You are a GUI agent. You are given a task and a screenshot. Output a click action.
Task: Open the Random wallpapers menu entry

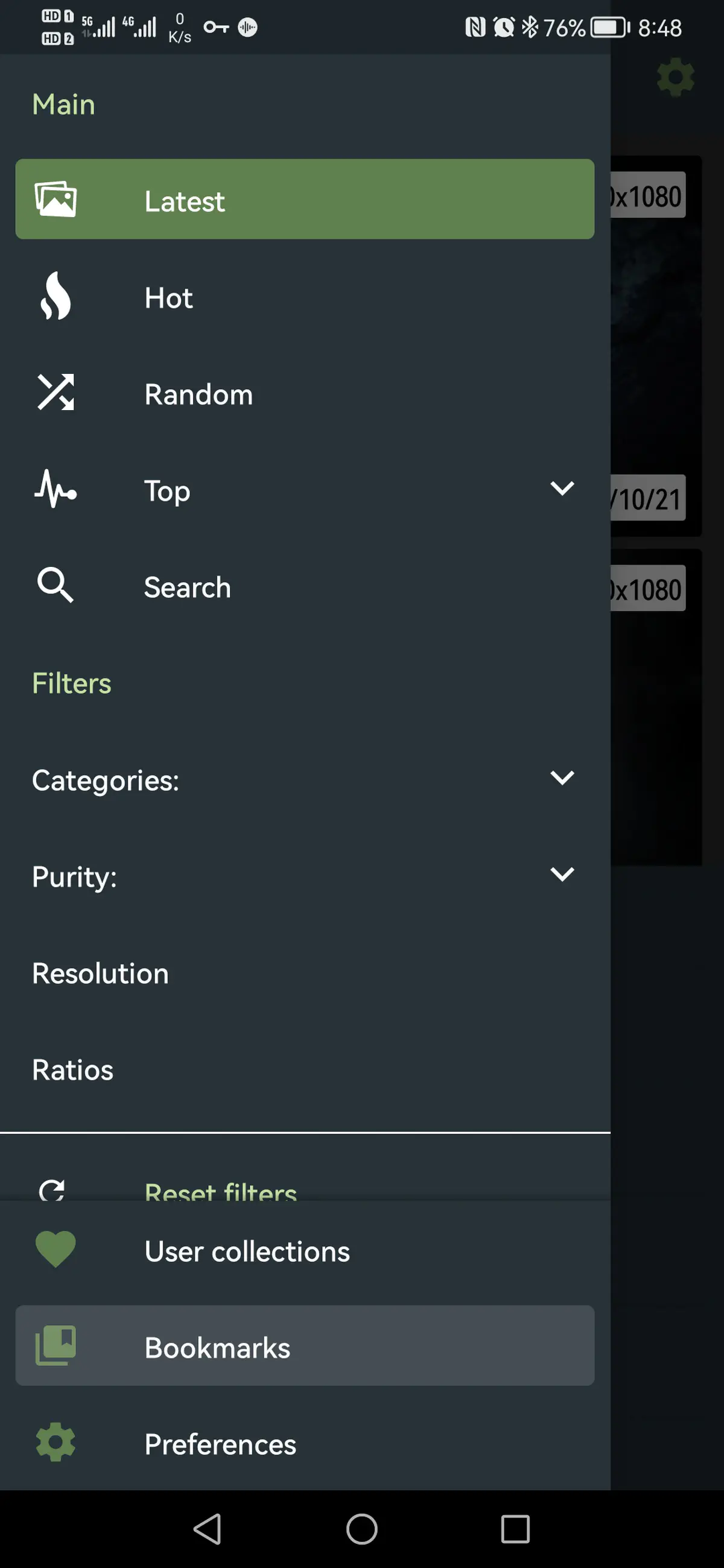[198, 394]
